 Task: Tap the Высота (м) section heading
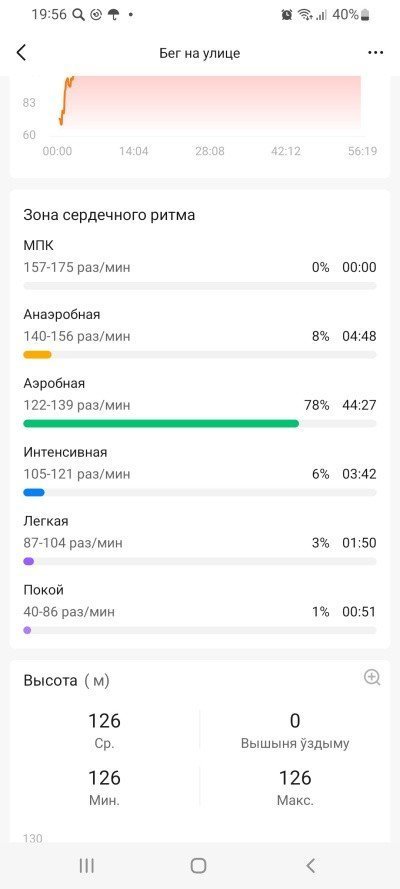pos(66,681)
